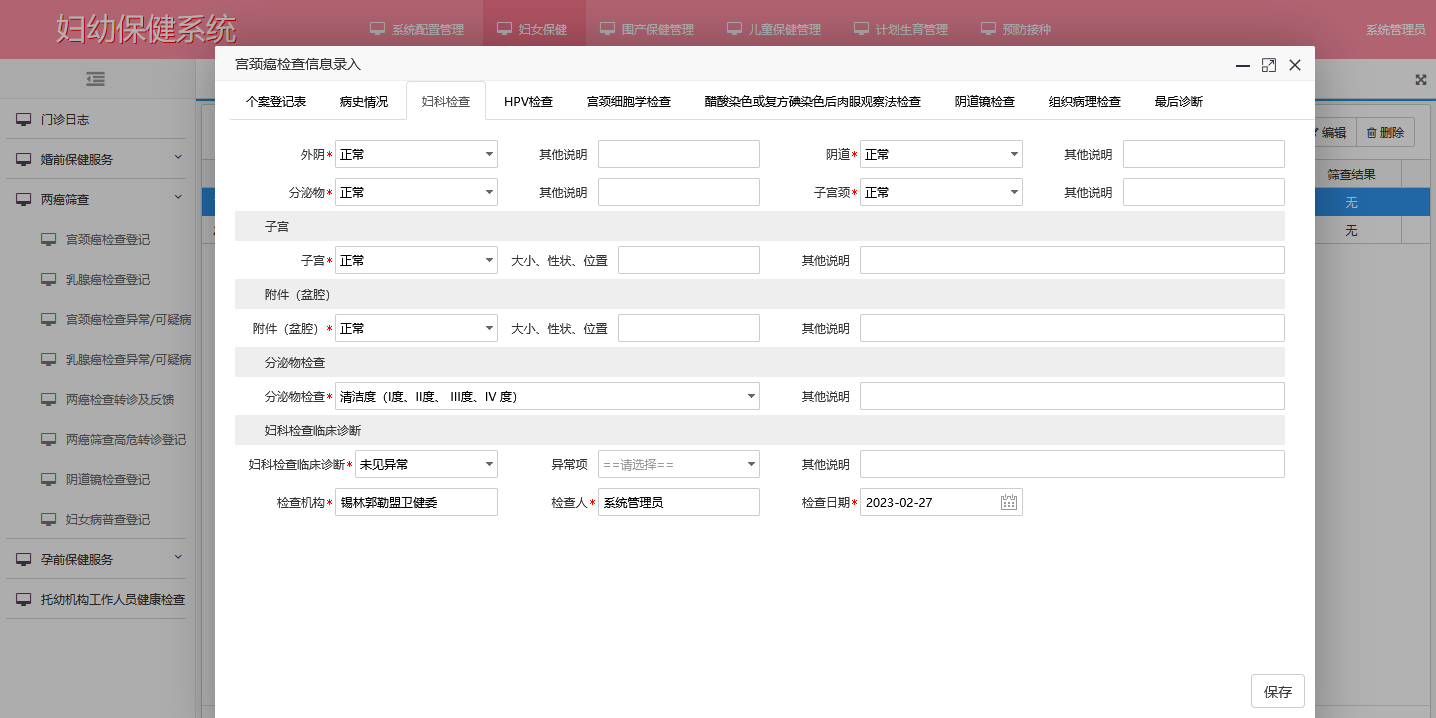Click the monitor icon beside 预防接种
Viewport: 1436px width, 718px height.
(988, 29)
